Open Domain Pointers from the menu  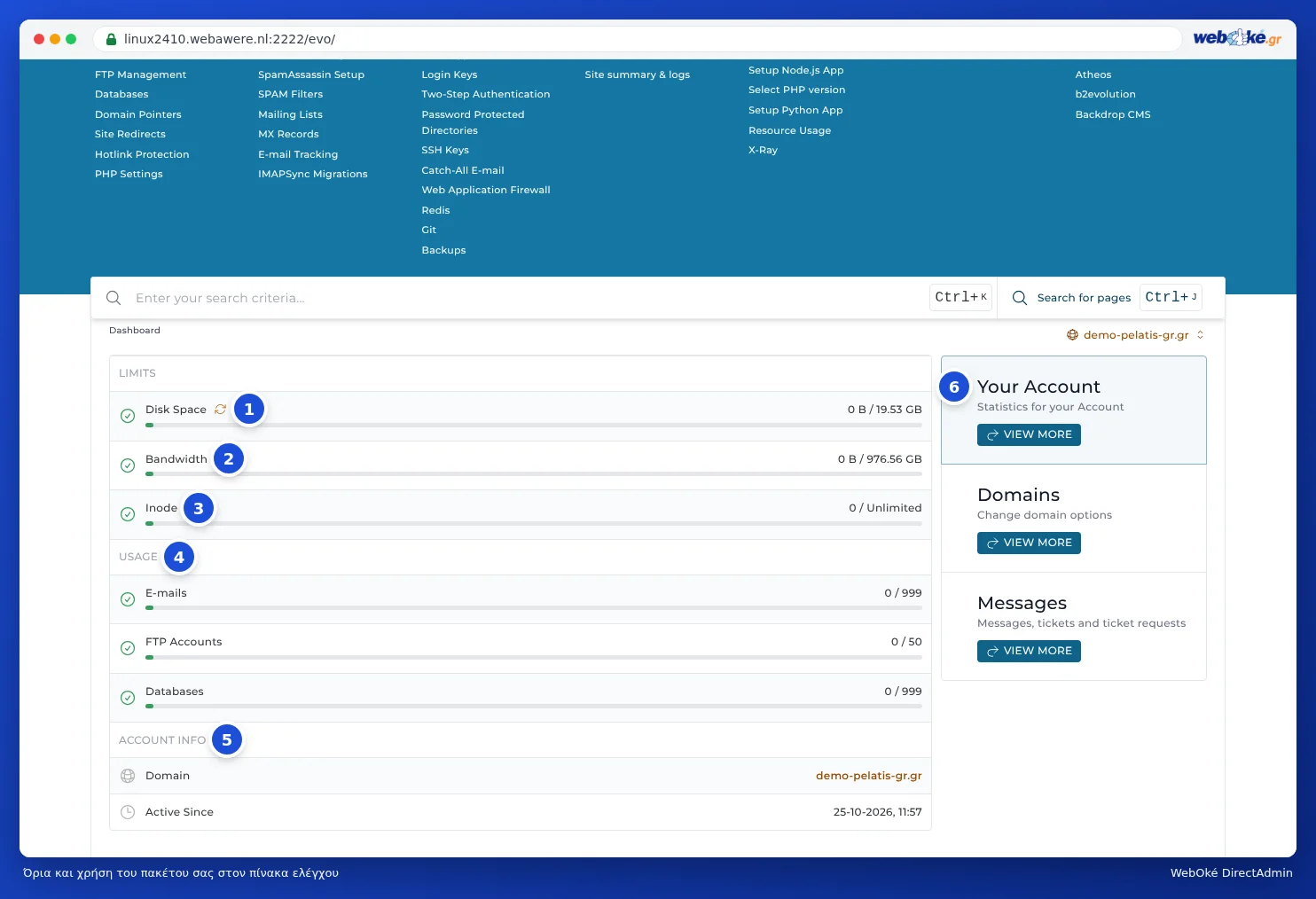click(x=138, y=114)
